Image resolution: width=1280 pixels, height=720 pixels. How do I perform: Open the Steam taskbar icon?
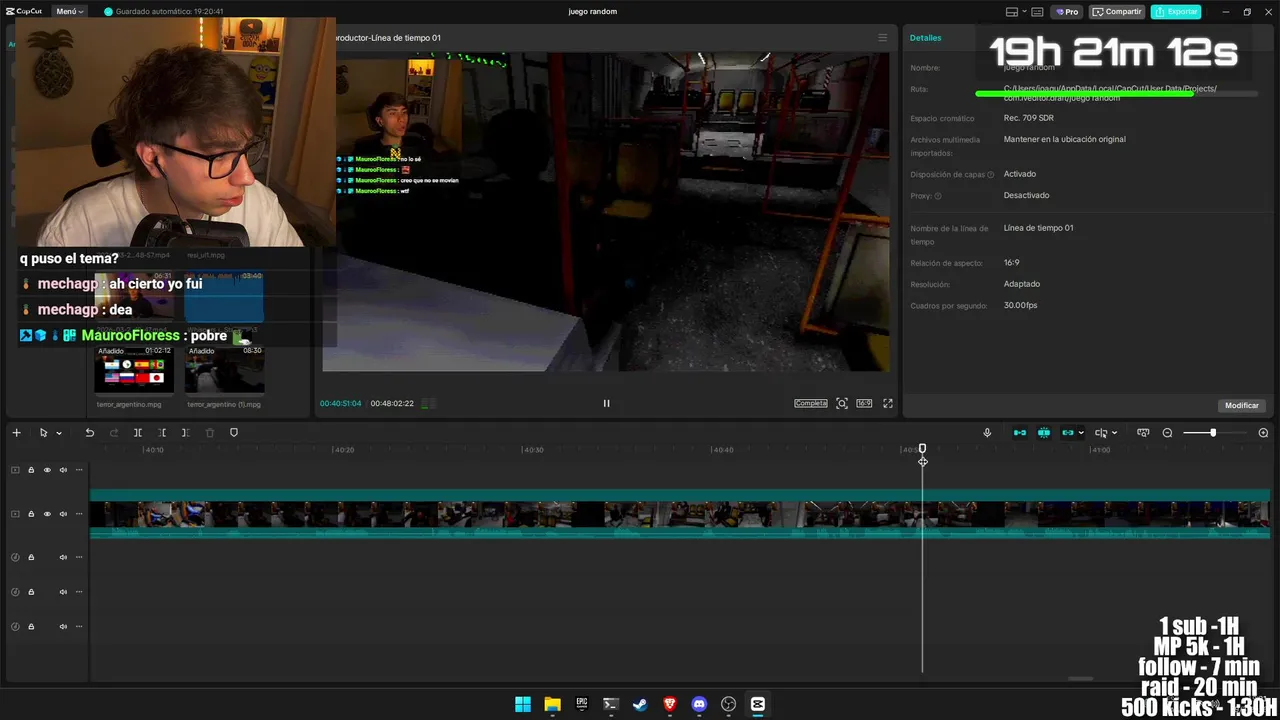(640, 704)
